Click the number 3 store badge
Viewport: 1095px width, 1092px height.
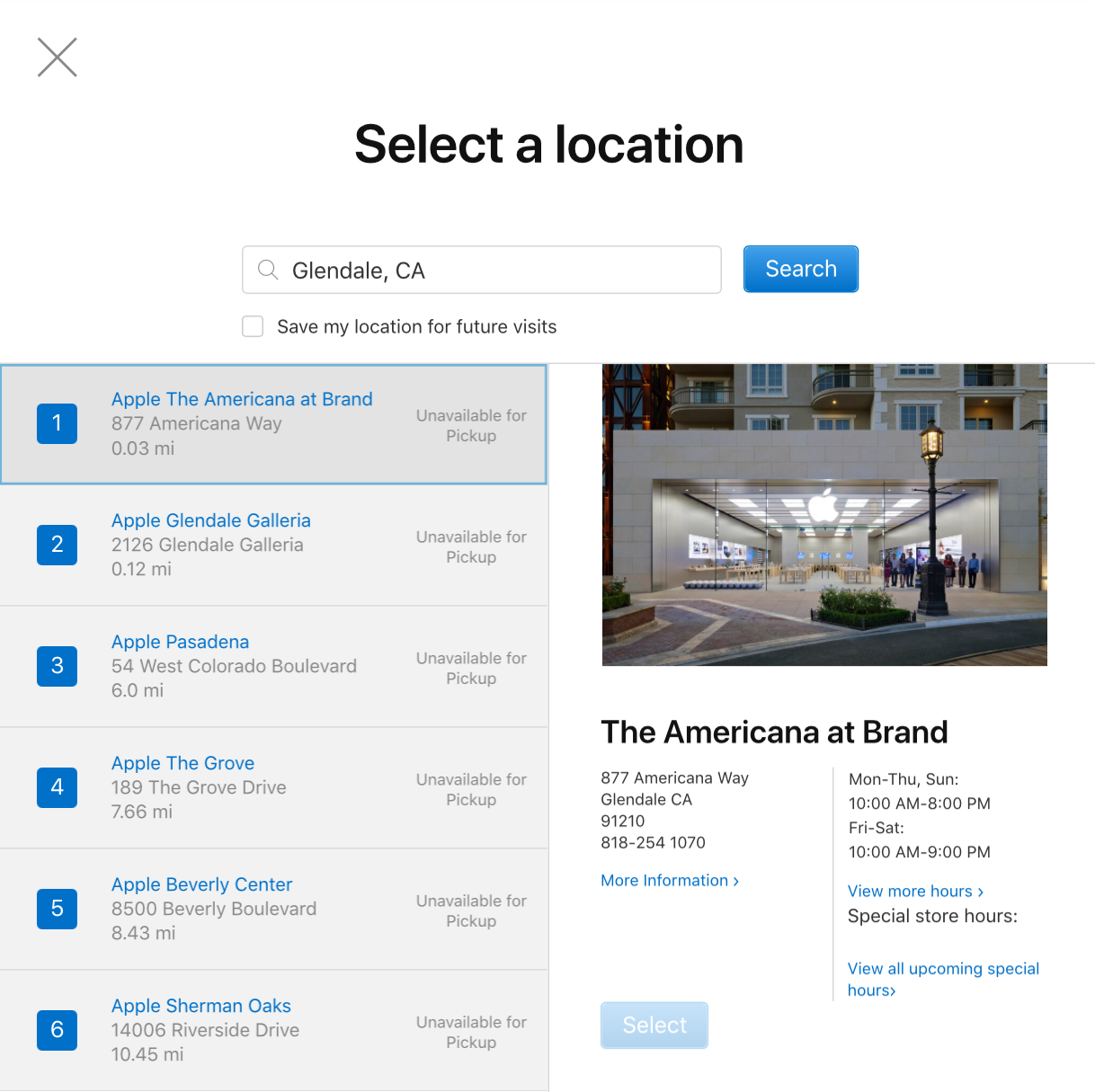tap(57, 666)
